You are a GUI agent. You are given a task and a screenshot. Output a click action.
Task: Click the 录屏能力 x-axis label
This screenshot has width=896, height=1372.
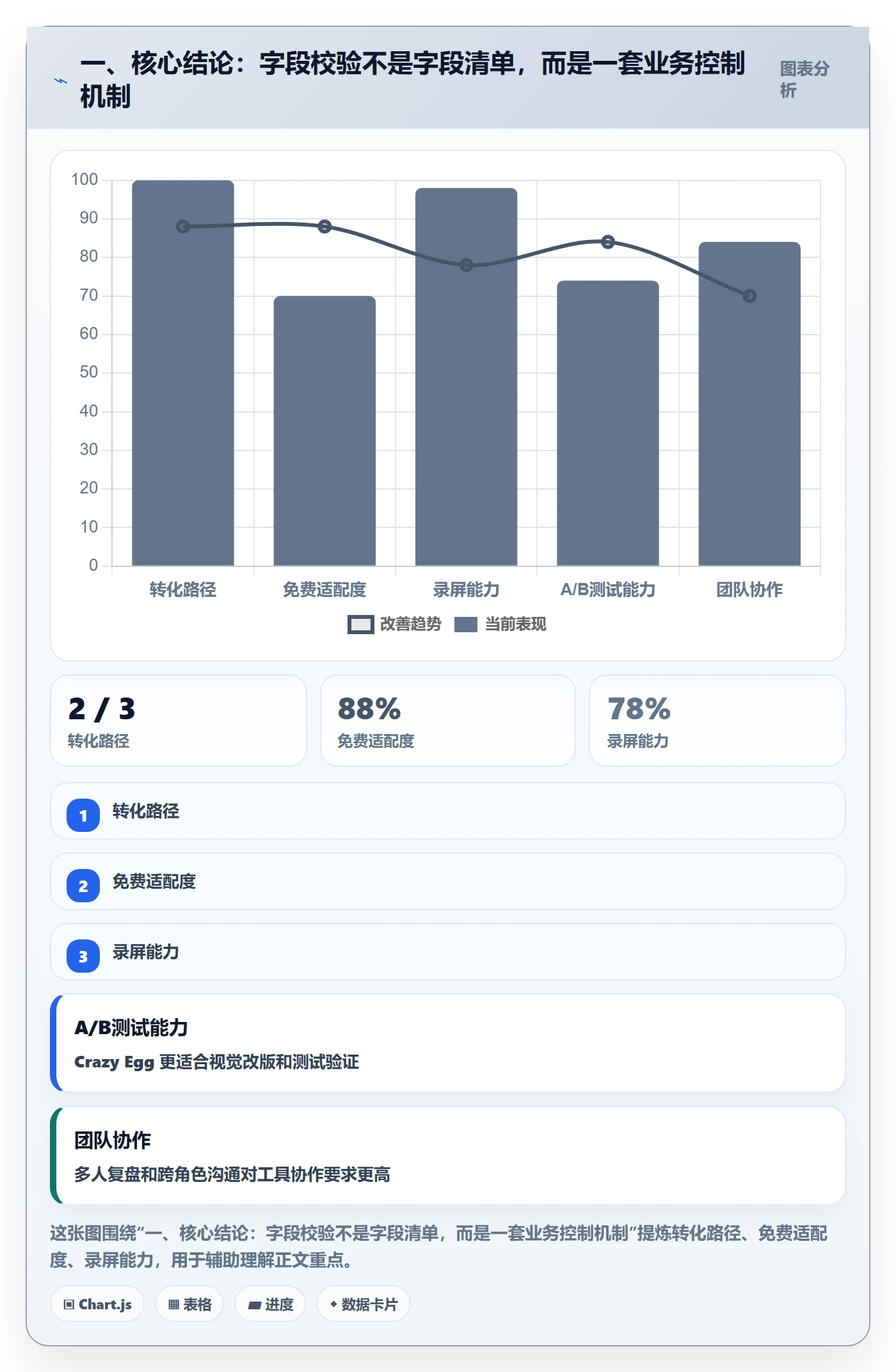(x=466, y=589)
